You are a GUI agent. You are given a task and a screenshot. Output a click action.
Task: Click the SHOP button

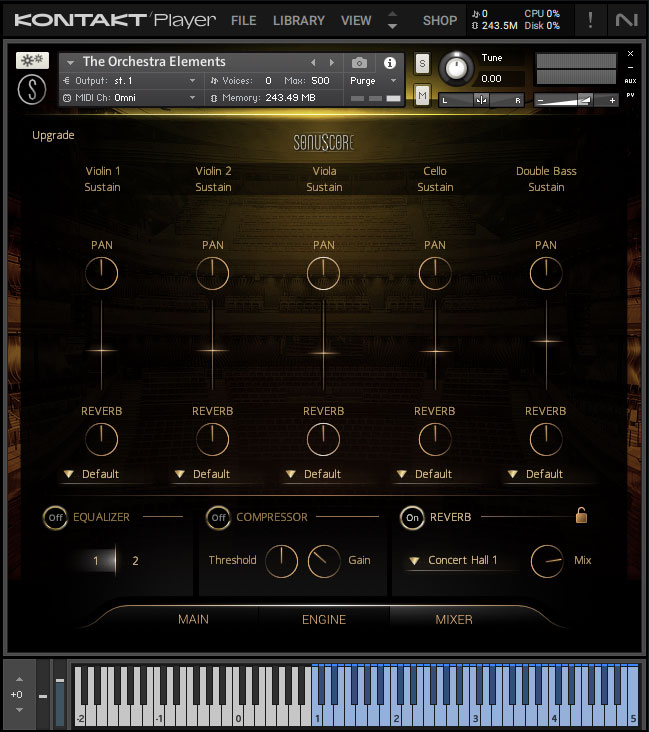(x=440, y=21)
